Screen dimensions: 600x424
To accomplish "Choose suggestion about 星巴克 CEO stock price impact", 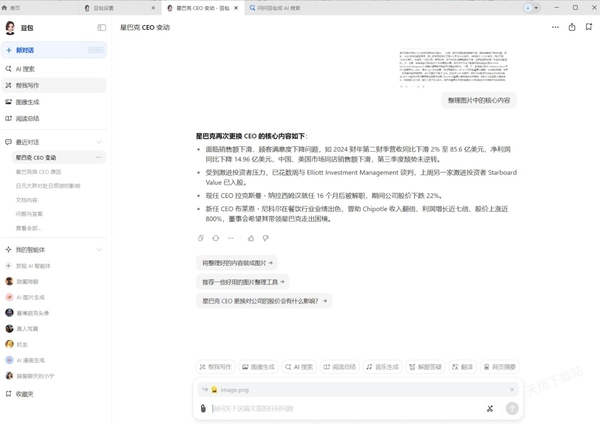I will [x=264, y=301].
